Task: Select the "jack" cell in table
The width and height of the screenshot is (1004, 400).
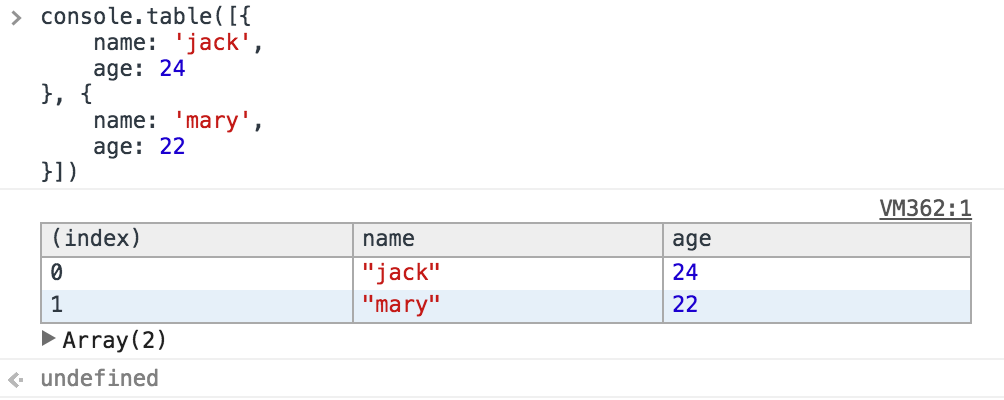Action: 508,273
